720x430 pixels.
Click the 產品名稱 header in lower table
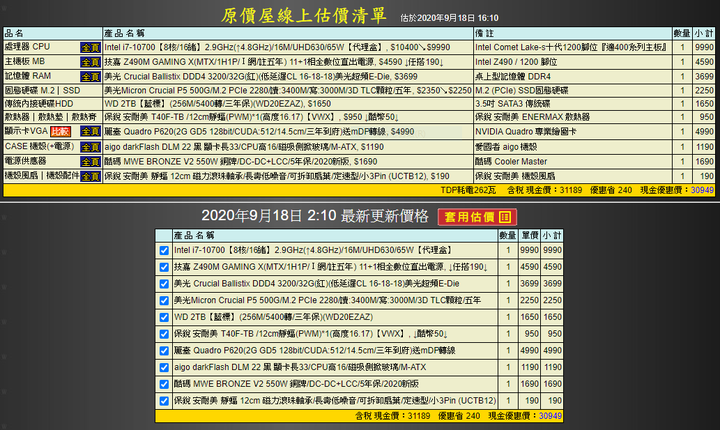(194, 235)
